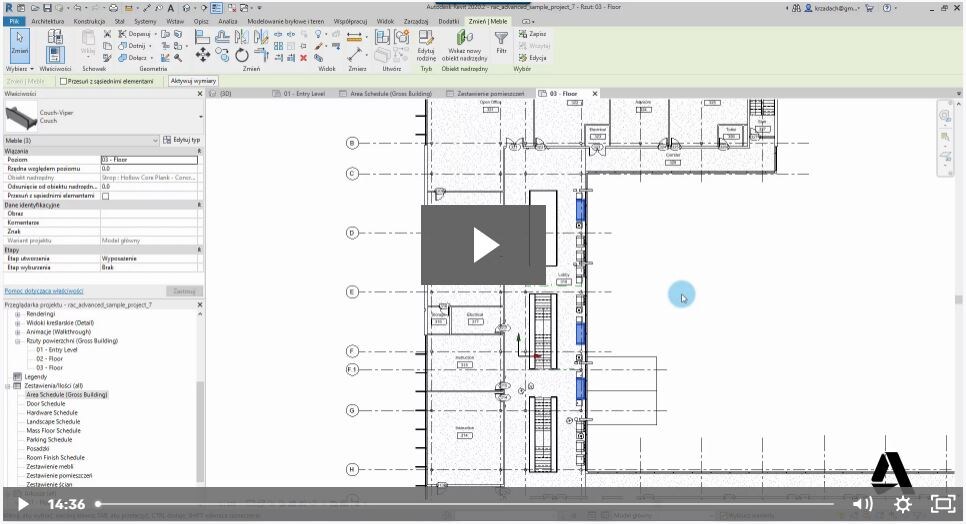
Task: Collapse the Etapy properties section
Action: pyautogui.click(x=199, y=250)
